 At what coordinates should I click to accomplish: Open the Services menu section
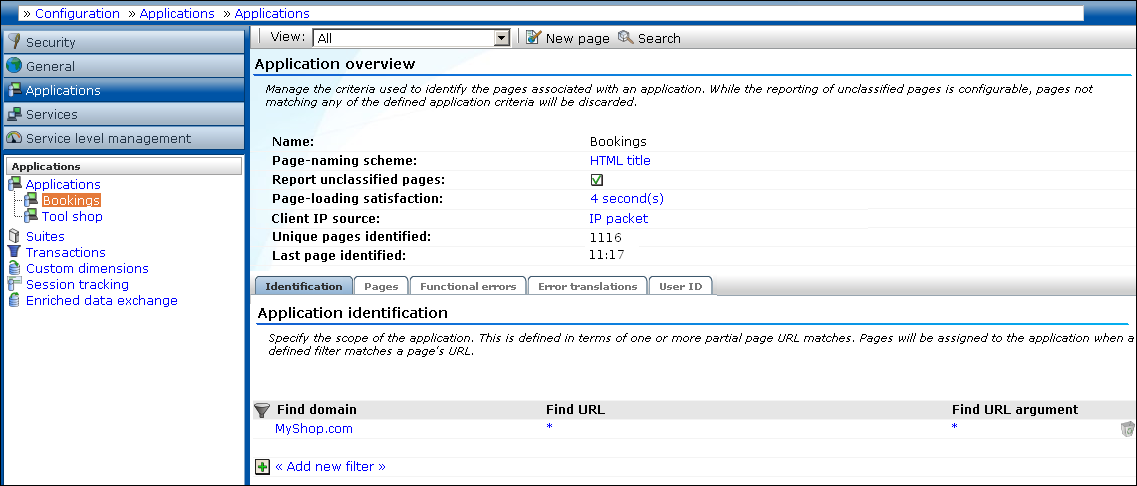(x=124, y=114)
